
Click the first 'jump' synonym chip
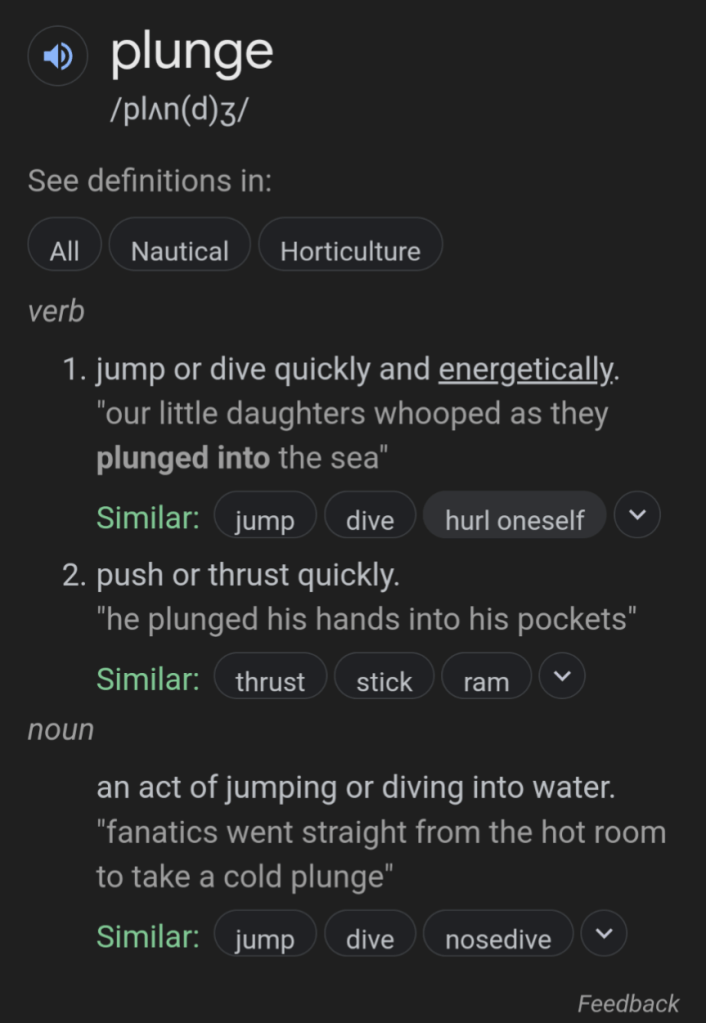(265, 520)
